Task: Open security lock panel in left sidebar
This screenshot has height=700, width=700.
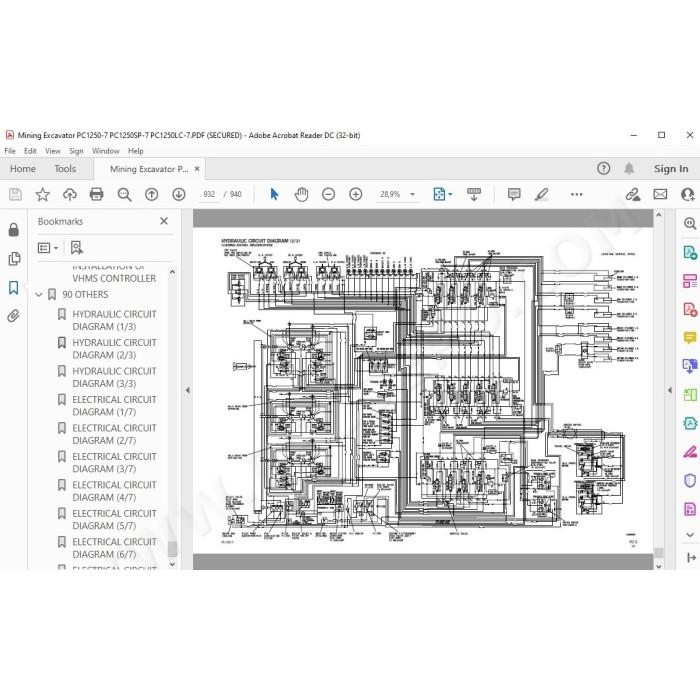Action: pos(14,229)
